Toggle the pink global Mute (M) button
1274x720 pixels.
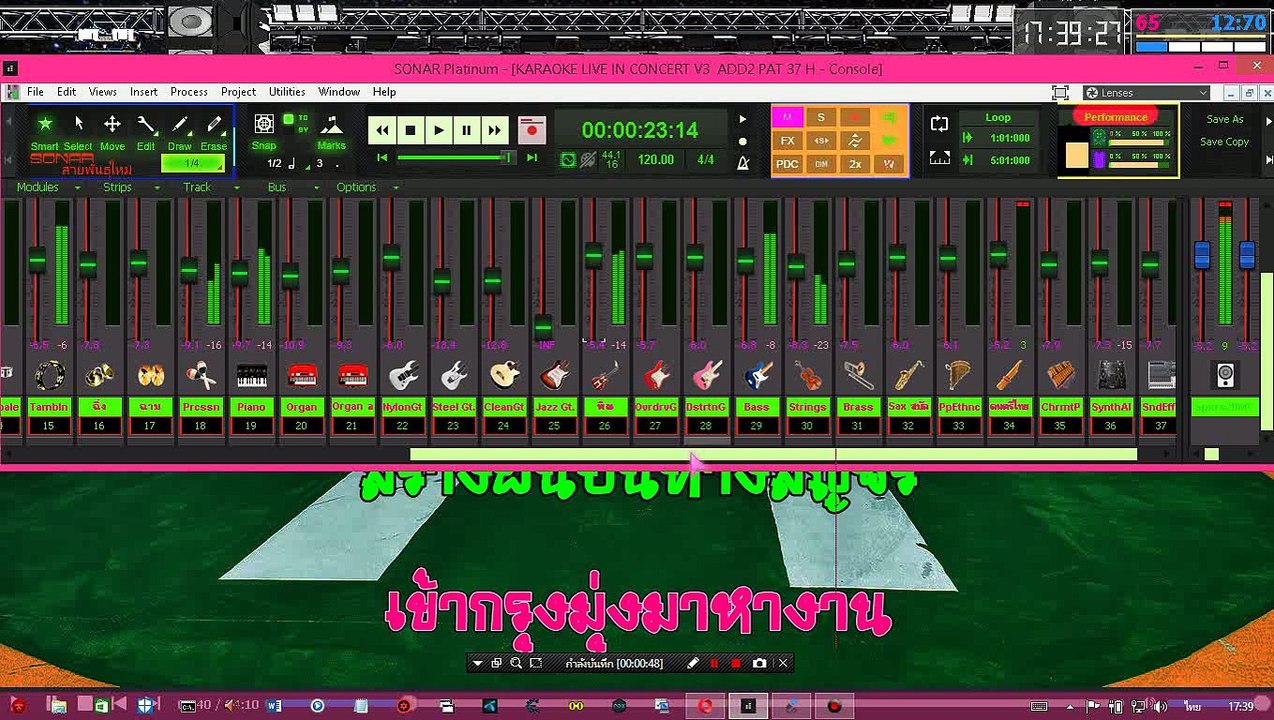pos(787,117)
